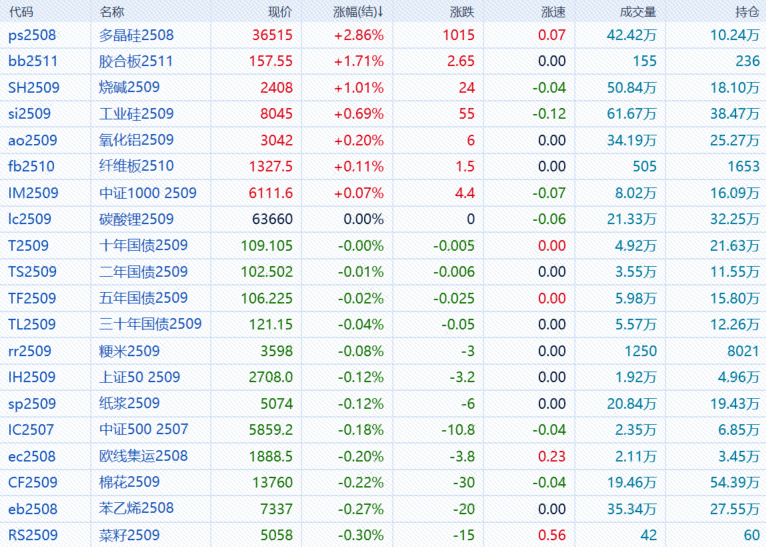766x547 pixels.
Task: Open contract code si2509
Action: point(28,113)
